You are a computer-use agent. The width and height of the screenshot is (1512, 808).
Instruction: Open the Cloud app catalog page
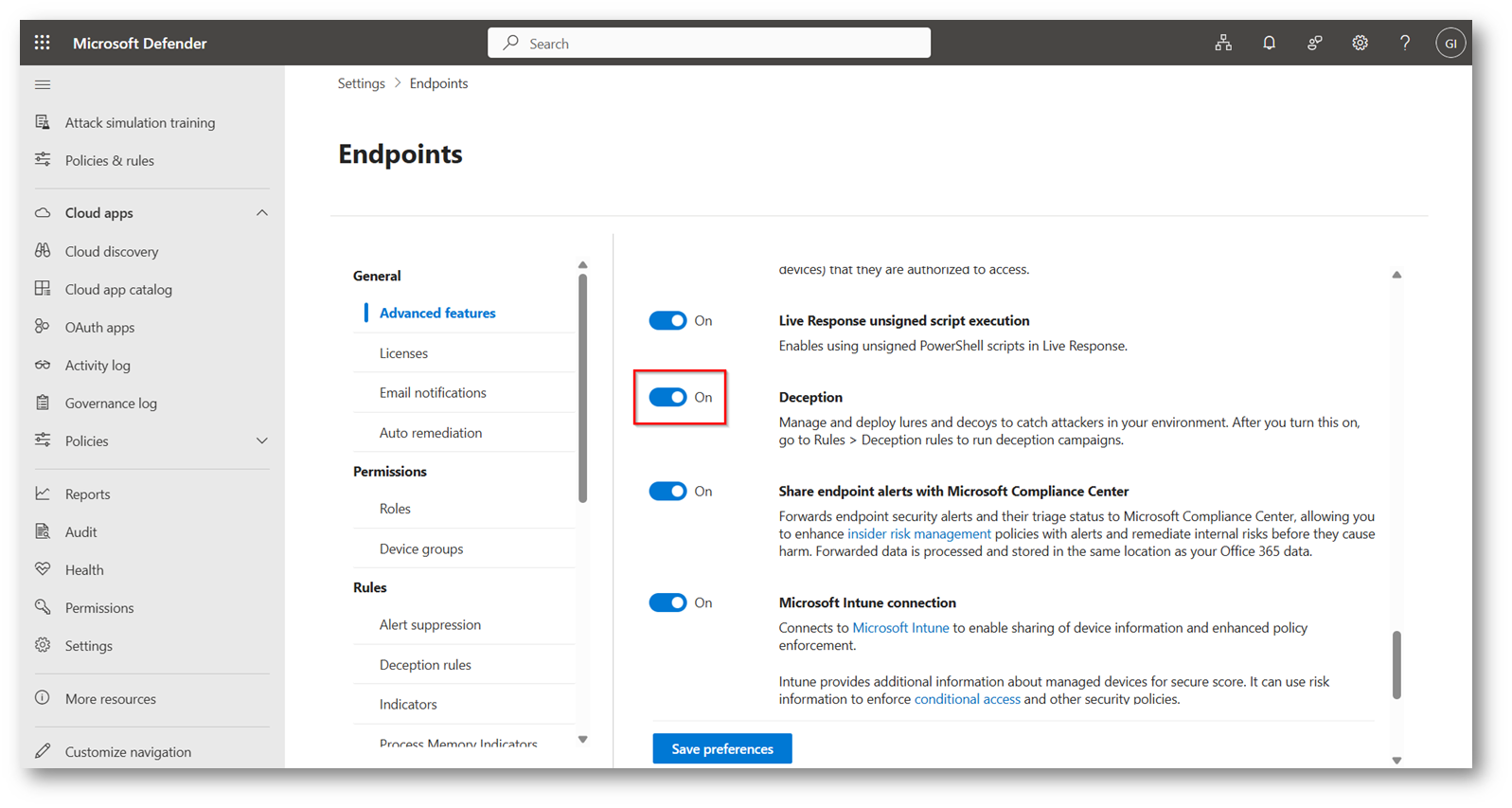tap(118, 289)
